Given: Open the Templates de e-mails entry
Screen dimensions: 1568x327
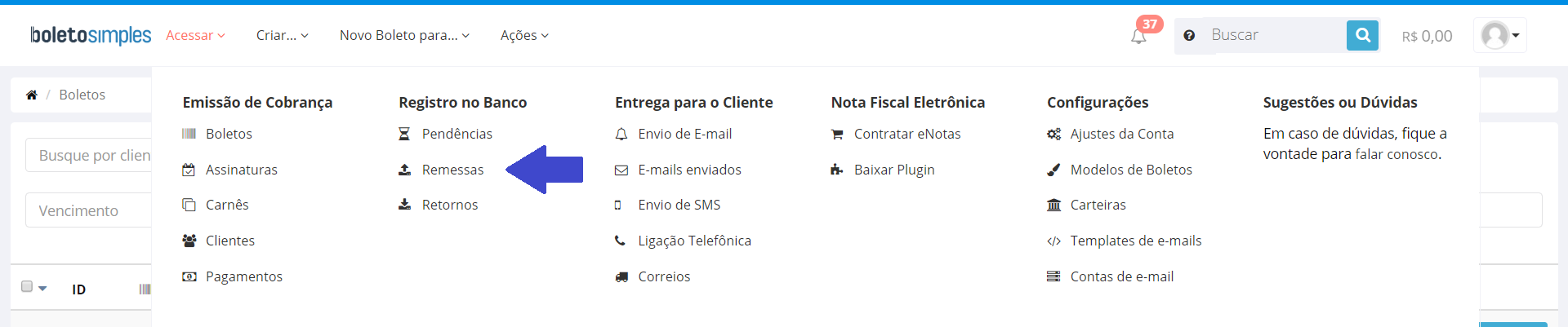Looking at the screenshot, I should [x=1136, y=241].
